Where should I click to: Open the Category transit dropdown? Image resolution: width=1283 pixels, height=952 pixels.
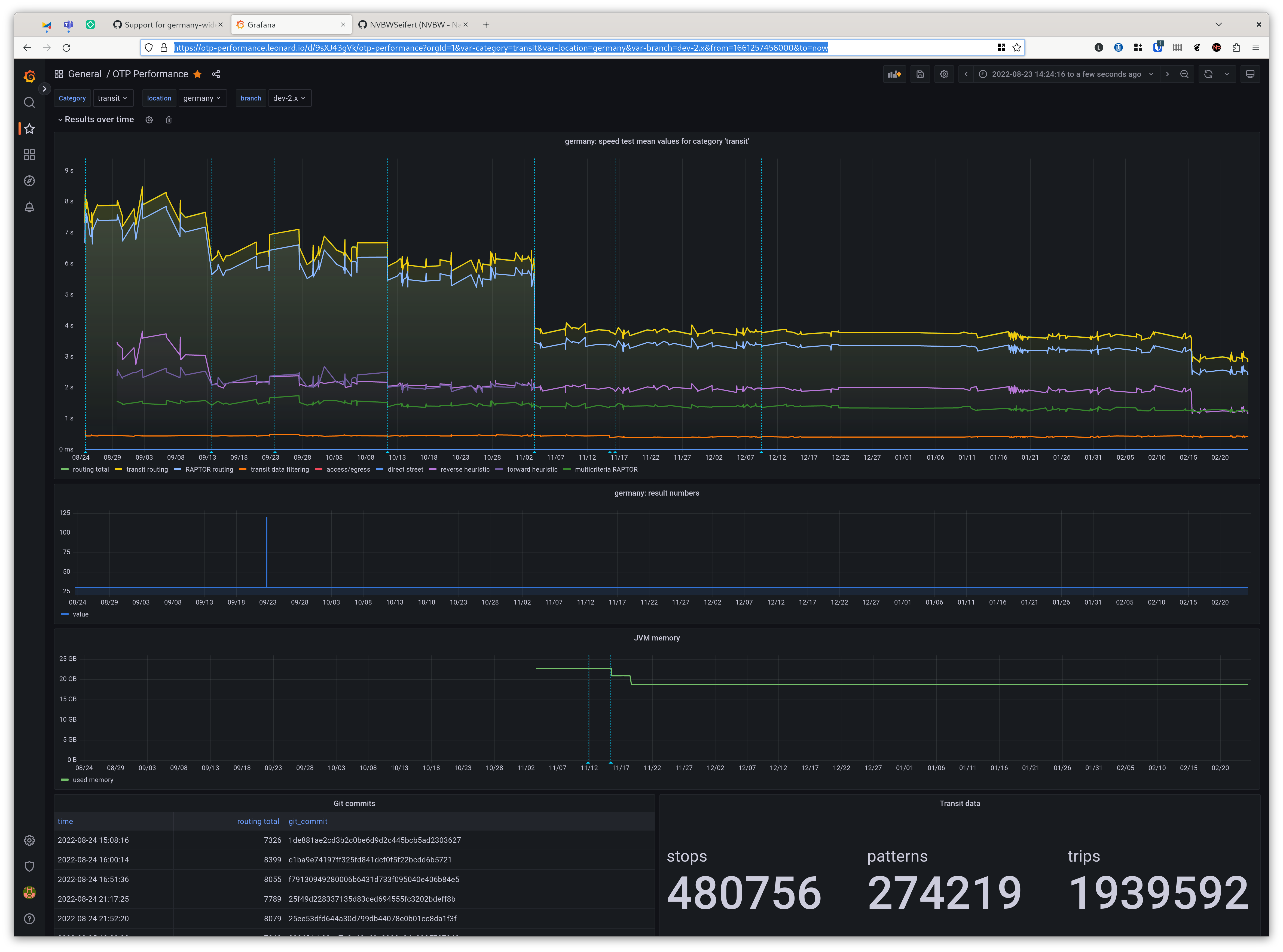(x=112, y=98)
